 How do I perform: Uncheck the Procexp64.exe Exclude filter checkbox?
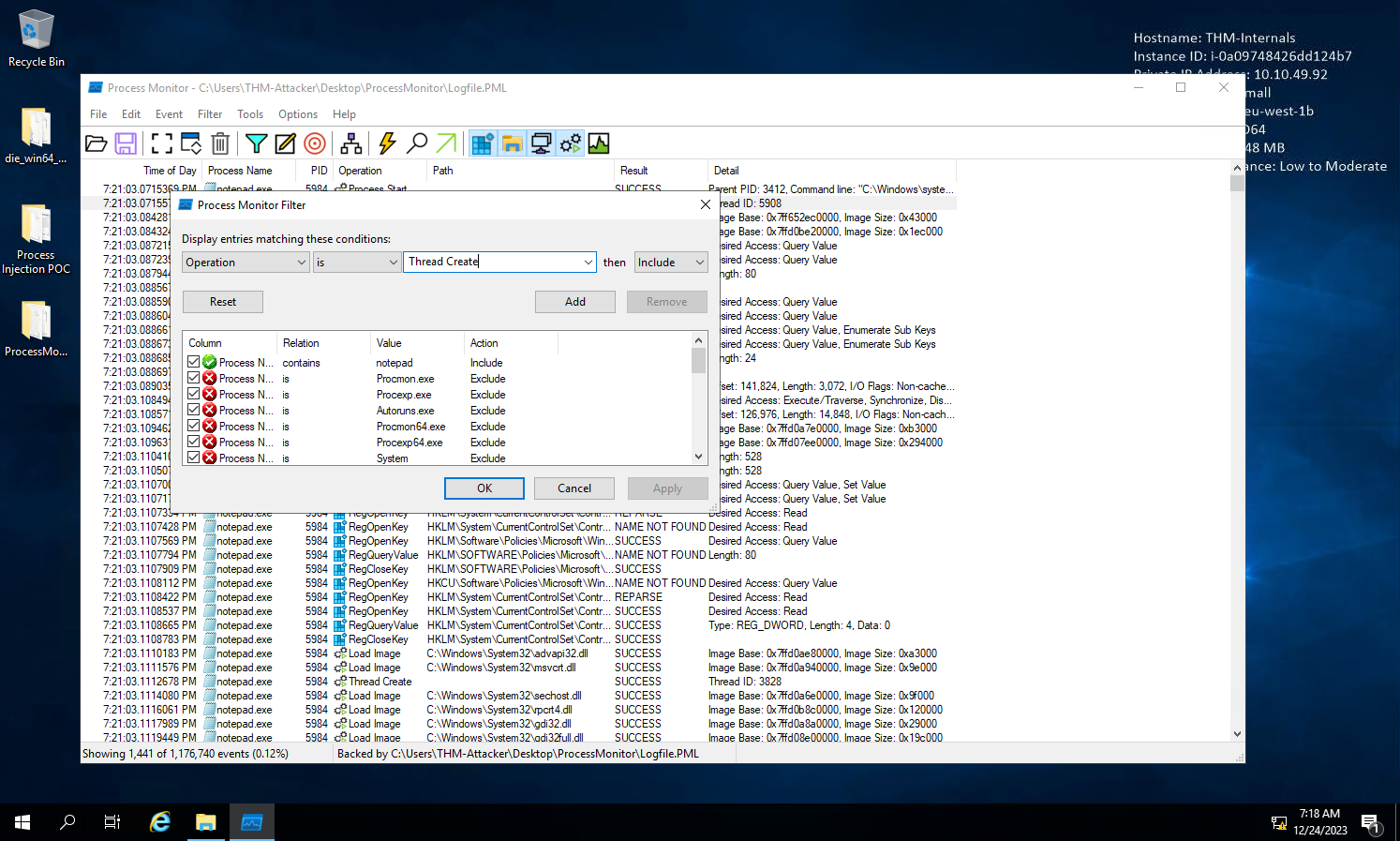194,442
